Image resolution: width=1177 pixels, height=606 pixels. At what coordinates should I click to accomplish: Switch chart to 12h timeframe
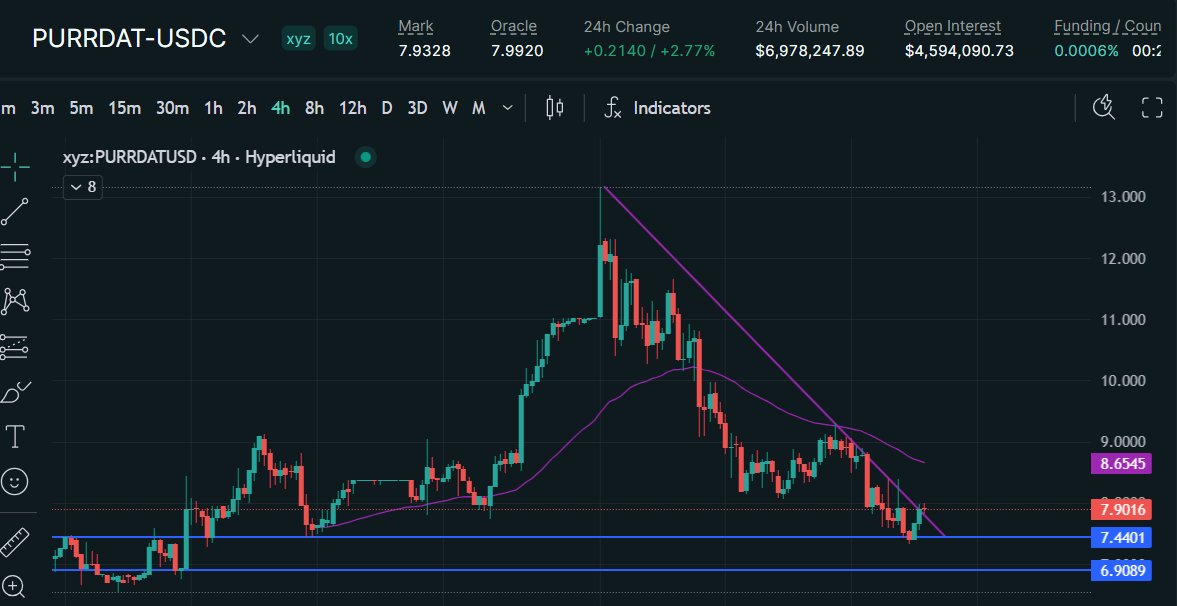pos(353,108)
